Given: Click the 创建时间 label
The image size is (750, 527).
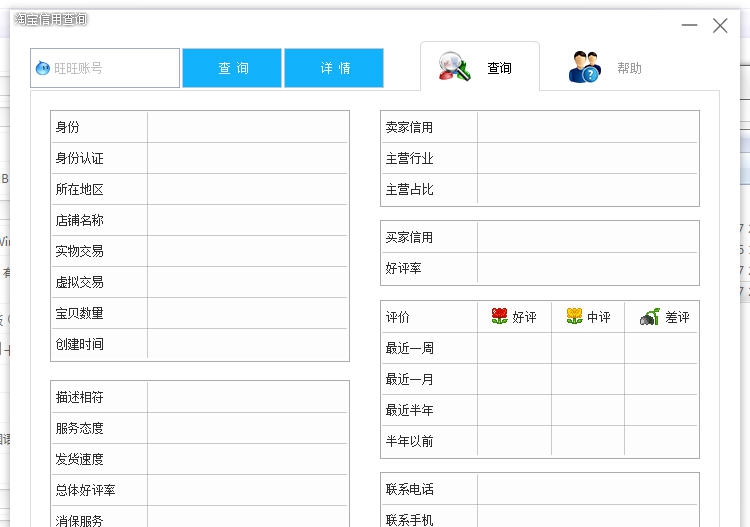Looking at the screenshot, I should point(79,344).
